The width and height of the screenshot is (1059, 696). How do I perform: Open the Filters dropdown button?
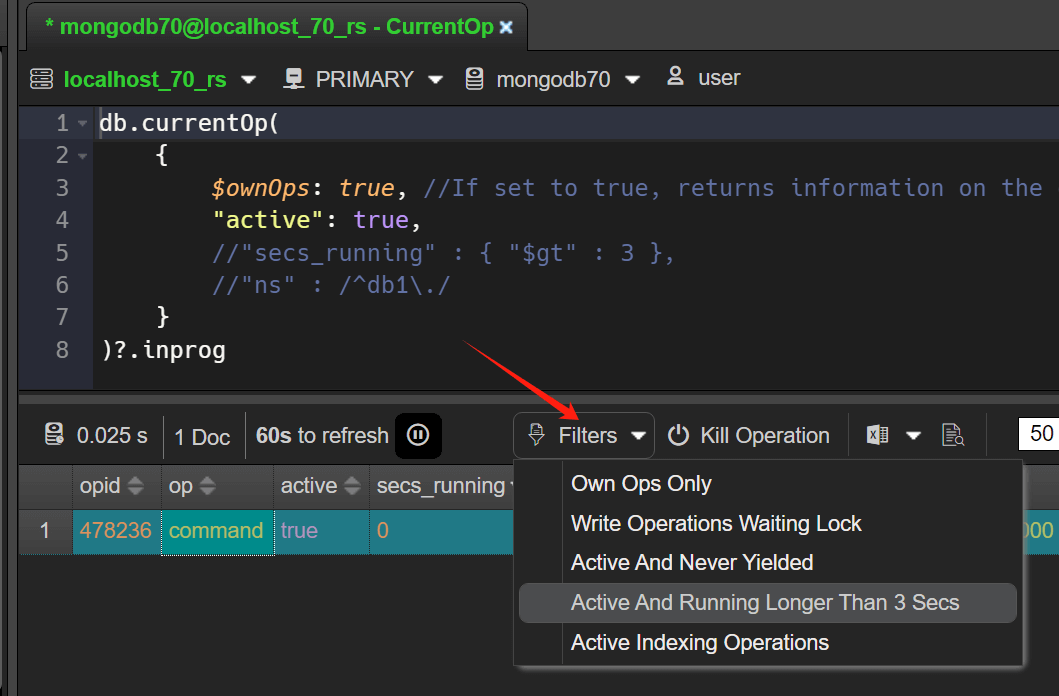point(584,435)
